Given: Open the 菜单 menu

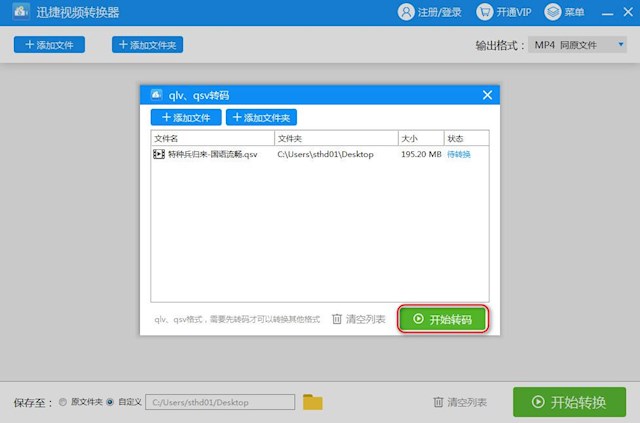Looking at the screenshot, I should coord(564,12).
